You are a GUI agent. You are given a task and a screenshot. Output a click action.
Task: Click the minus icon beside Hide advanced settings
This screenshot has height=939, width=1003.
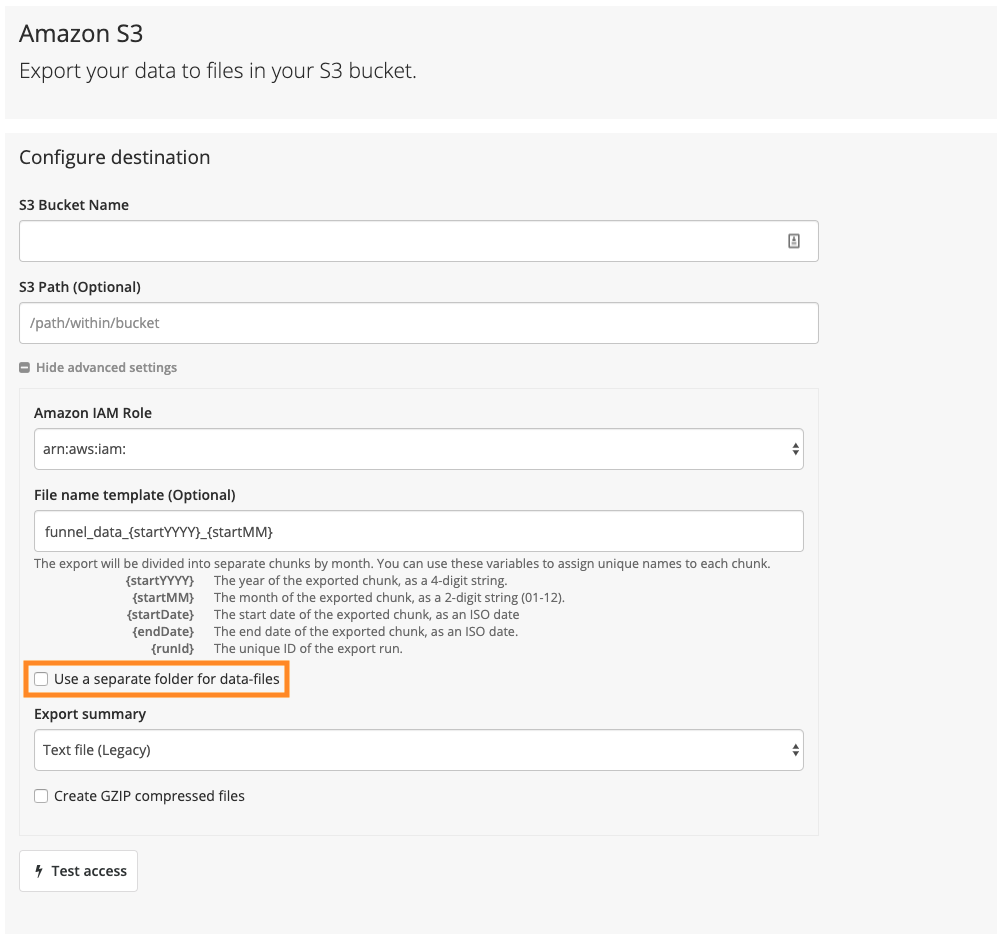pos(24,368)
